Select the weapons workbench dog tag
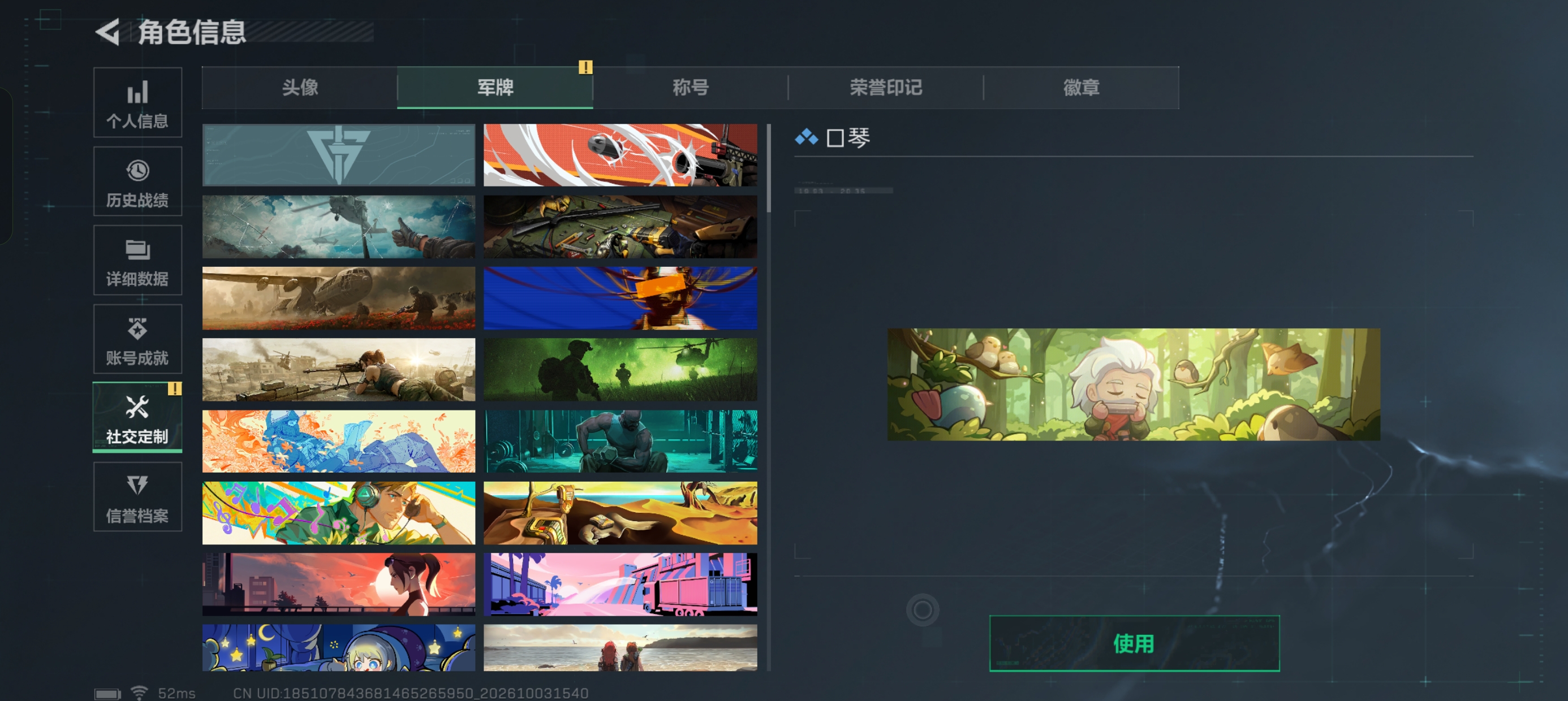The width and height of the screenshot is (1568, 701). click(621, 226)
